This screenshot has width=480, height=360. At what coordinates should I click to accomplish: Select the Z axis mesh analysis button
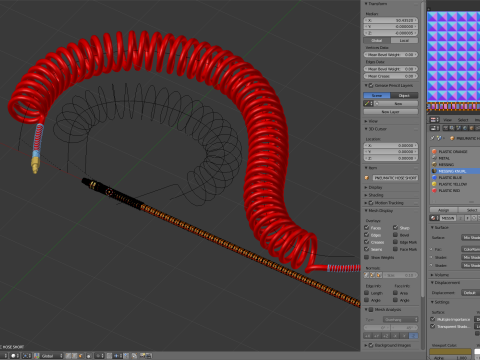point(414,336)
